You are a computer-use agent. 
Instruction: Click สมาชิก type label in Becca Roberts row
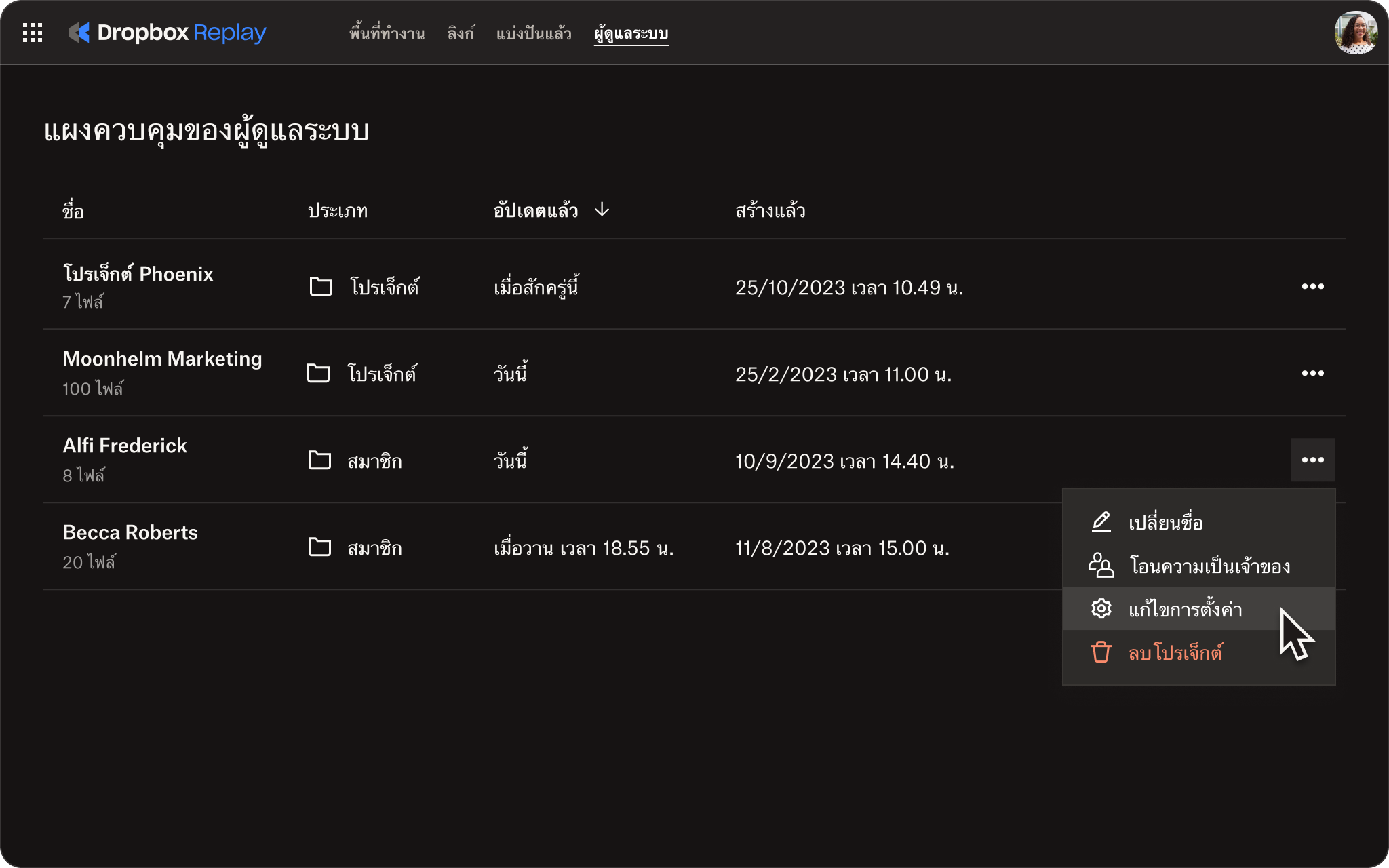coord(374,548)
